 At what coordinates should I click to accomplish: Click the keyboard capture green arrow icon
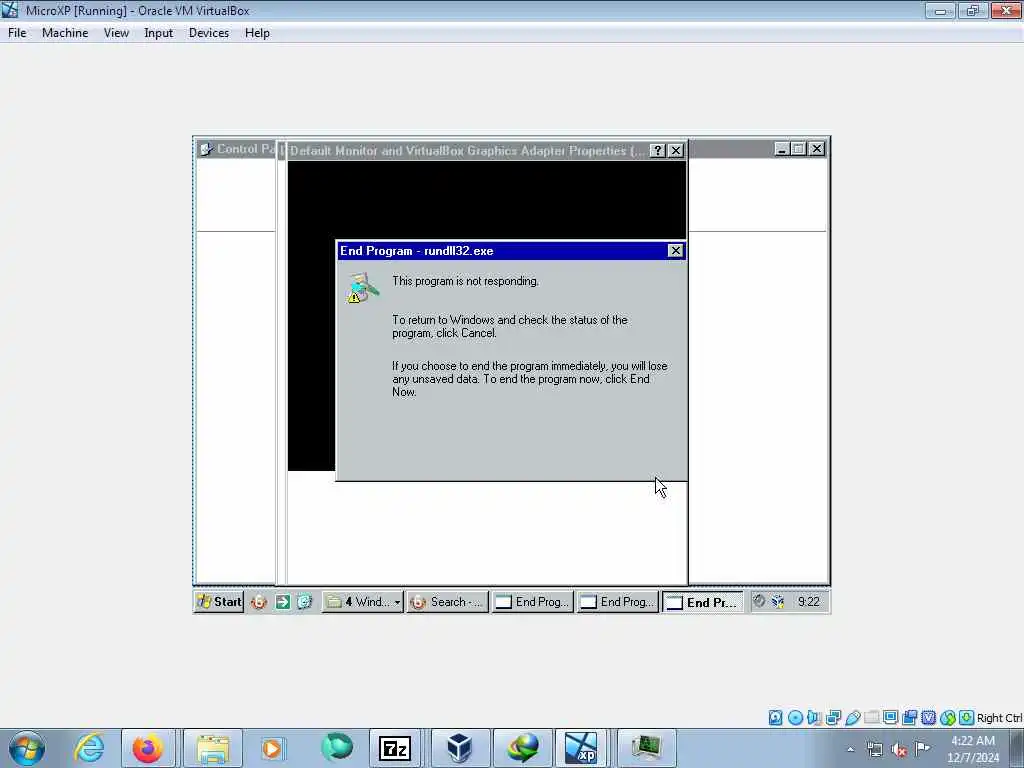[967, 718]
